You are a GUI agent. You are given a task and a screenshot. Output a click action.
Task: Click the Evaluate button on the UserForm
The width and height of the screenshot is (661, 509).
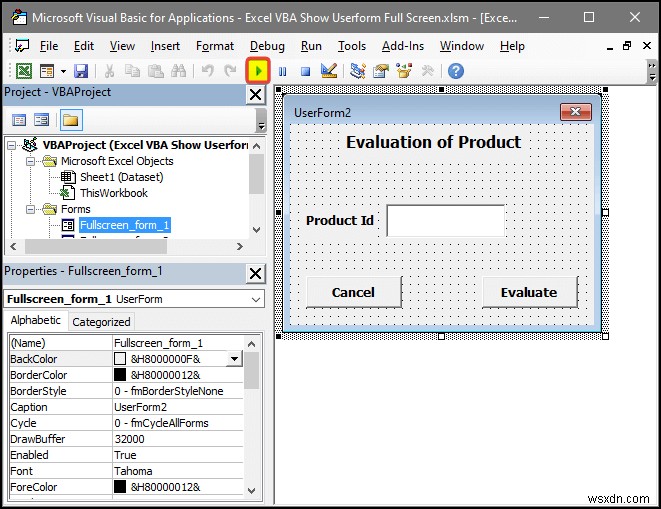coord(529,292)
